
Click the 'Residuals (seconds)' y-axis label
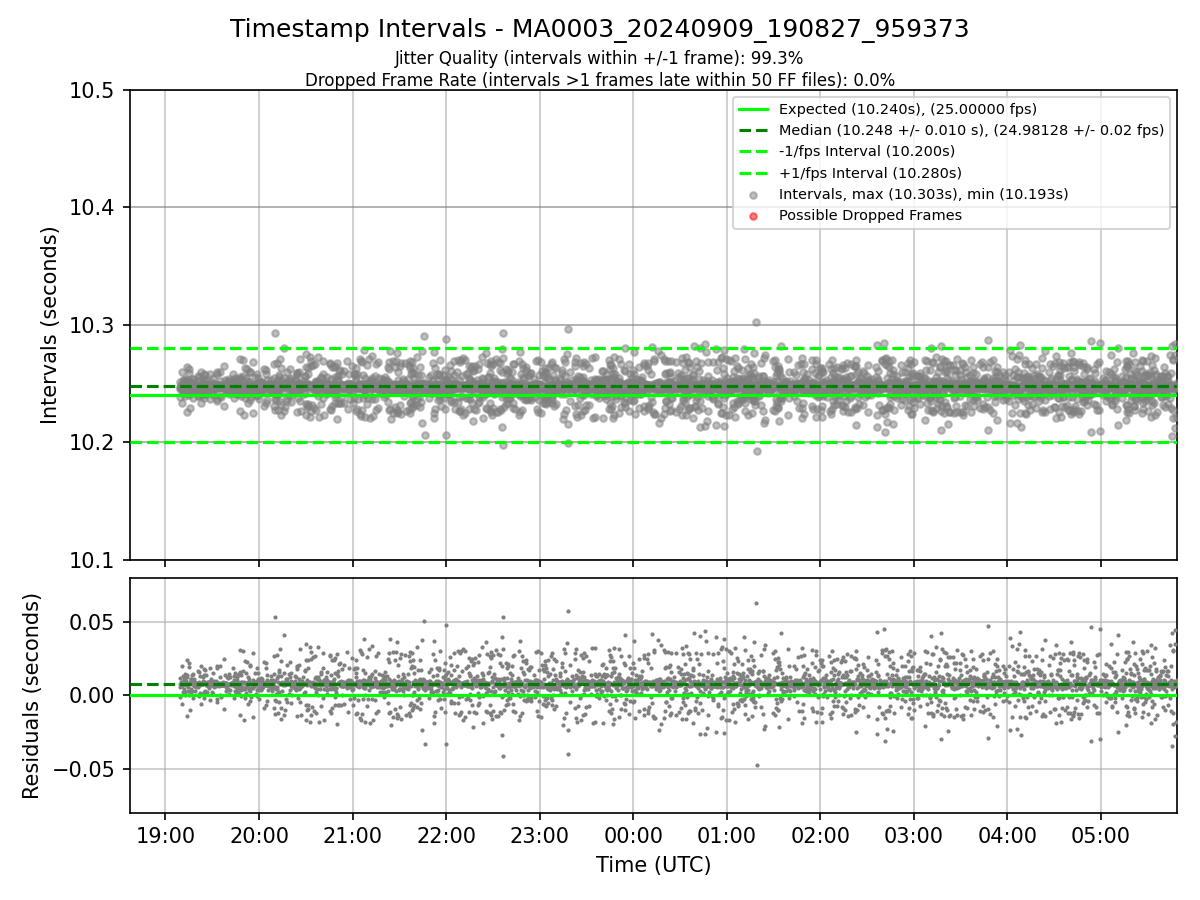(x=31, y=696)
